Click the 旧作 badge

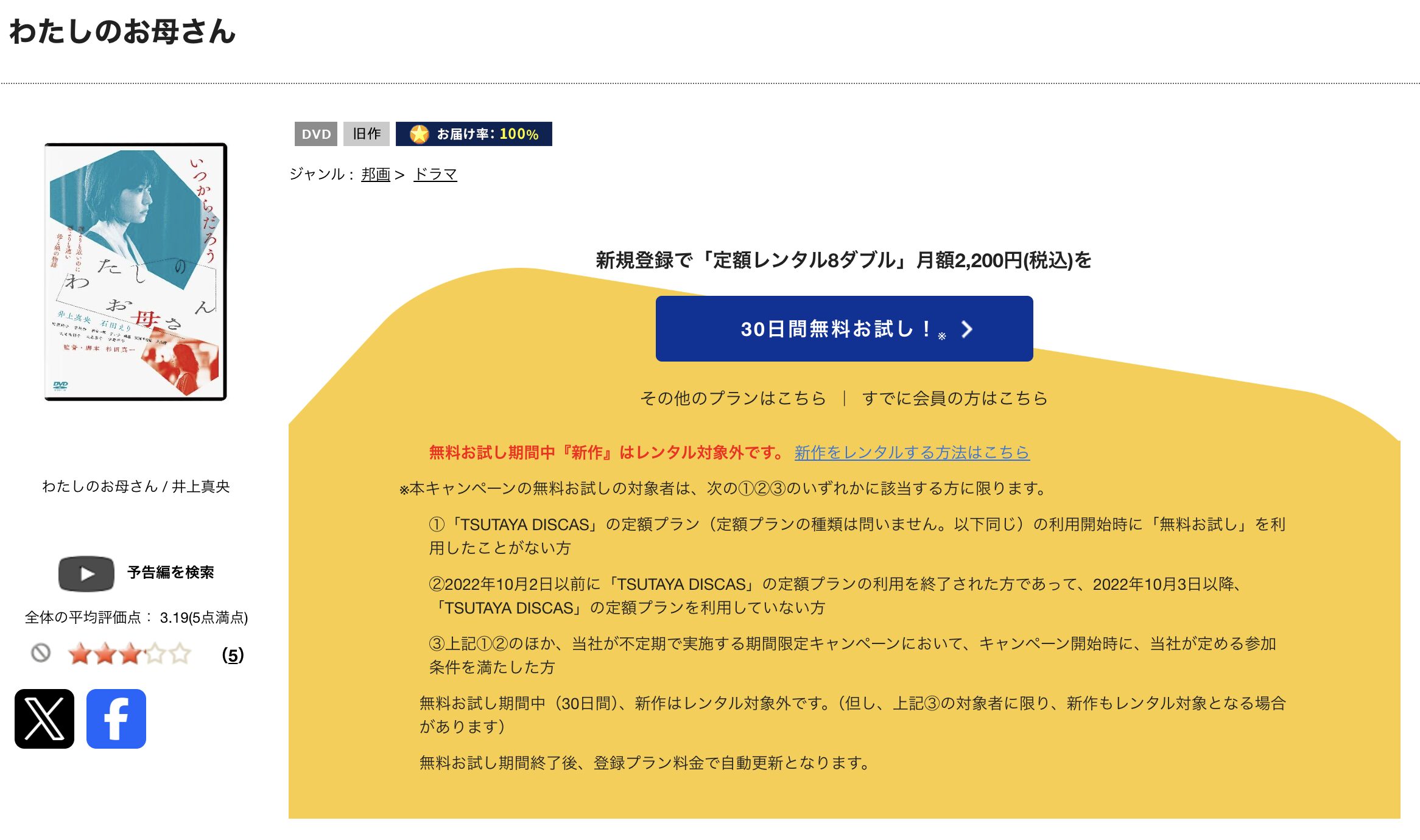click(367, 134)
